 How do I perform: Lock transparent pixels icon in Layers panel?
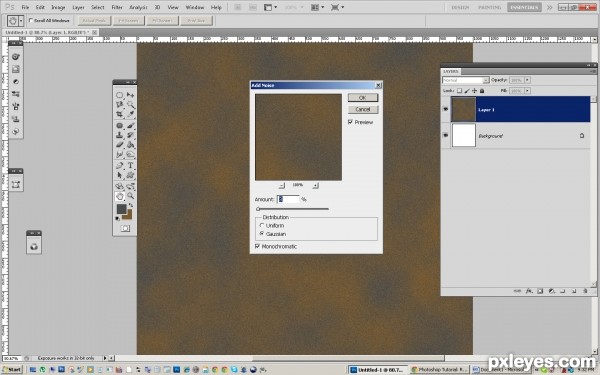point(459,91)
